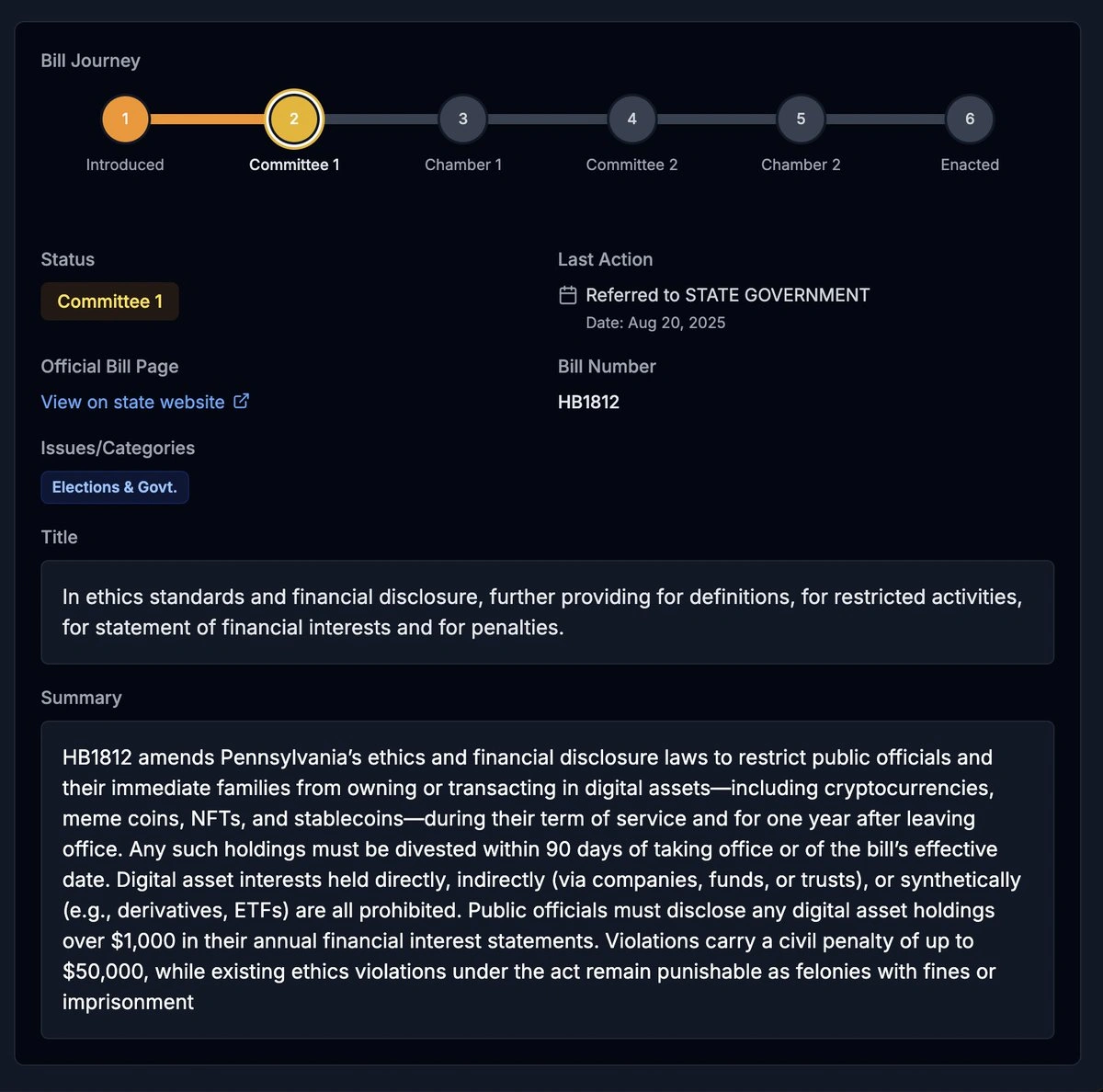Click the Bill Journey heading
Viewport: 1103px width, 1092px height.
(90, 61)
